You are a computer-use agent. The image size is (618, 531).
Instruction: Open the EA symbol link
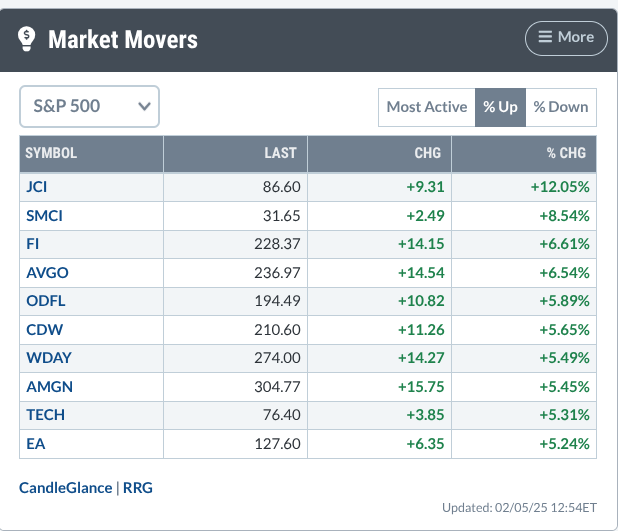(36, 444)
